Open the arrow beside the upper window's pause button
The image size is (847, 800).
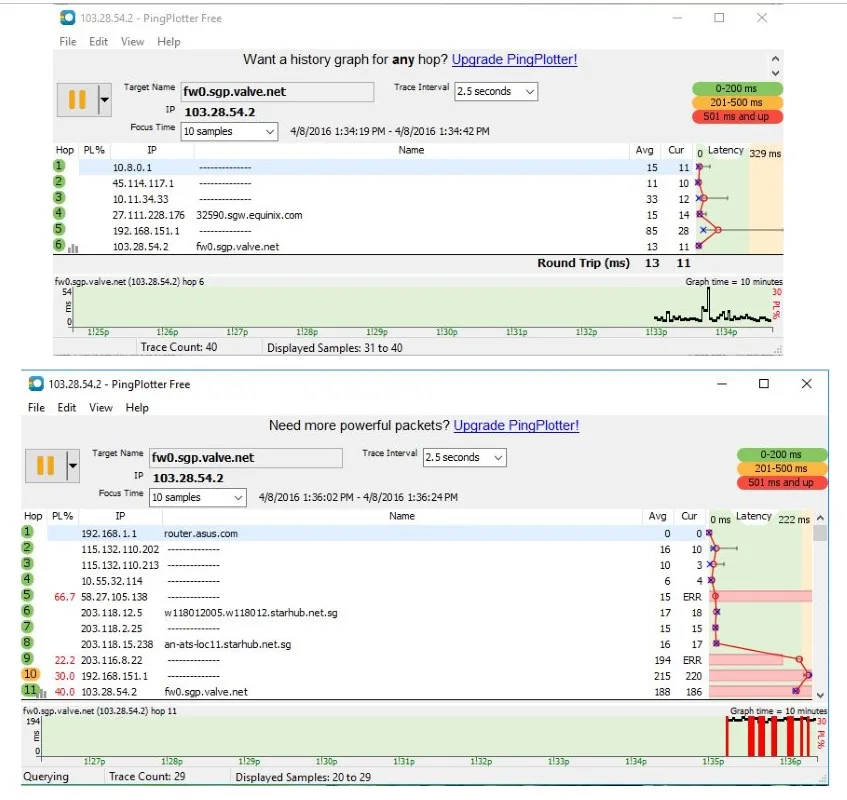pos(105,100)
